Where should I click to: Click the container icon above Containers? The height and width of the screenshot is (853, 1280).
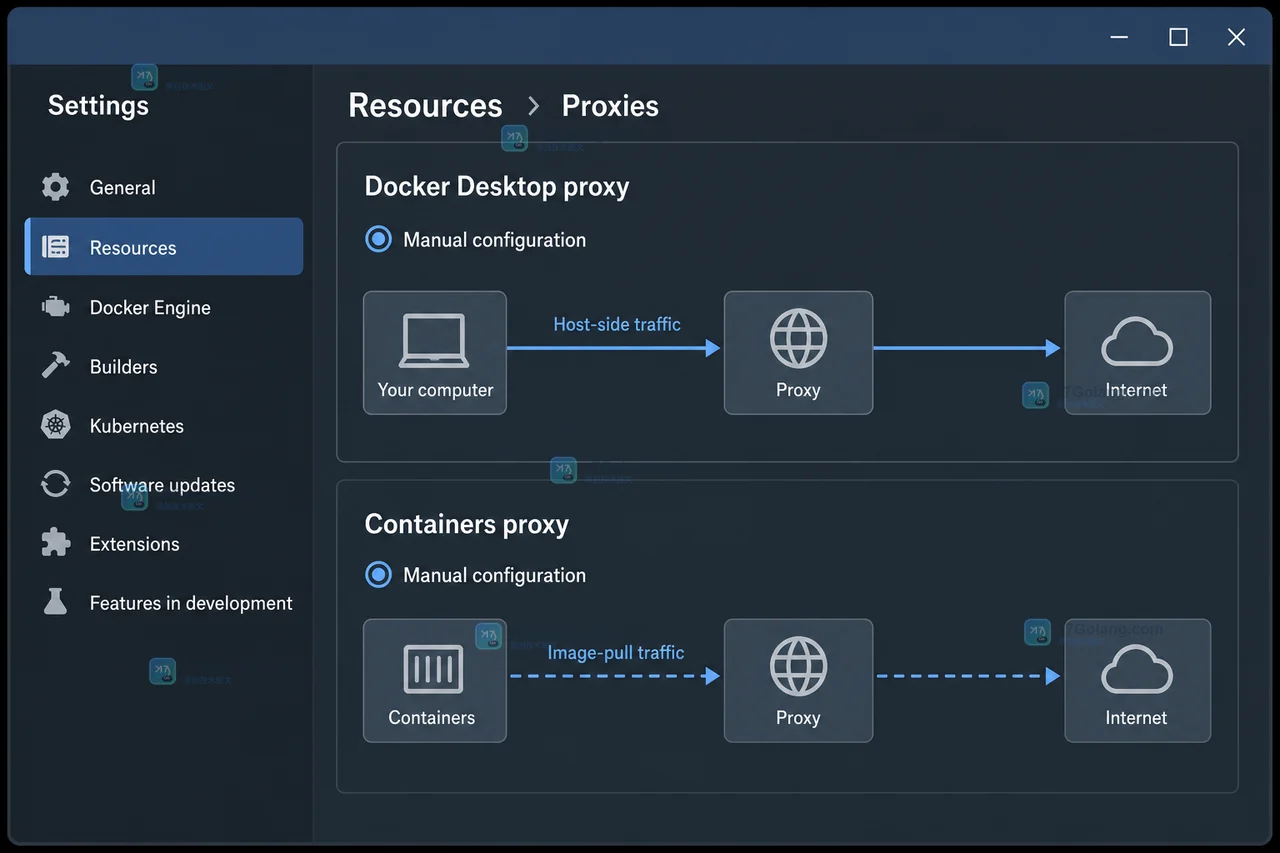(x=433, y=669)
